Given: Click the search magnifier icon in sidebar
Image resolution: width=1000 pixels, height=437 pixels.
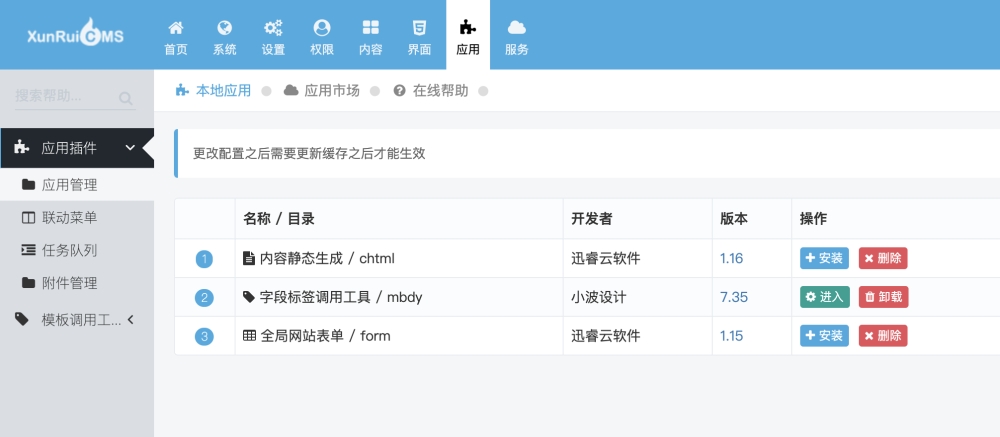Looking at the screenshot, I should 126,98.
